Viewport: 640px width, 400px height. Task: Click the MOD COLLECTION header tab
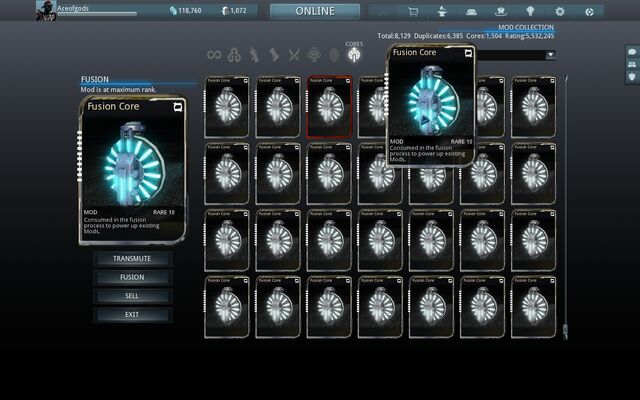526,27
